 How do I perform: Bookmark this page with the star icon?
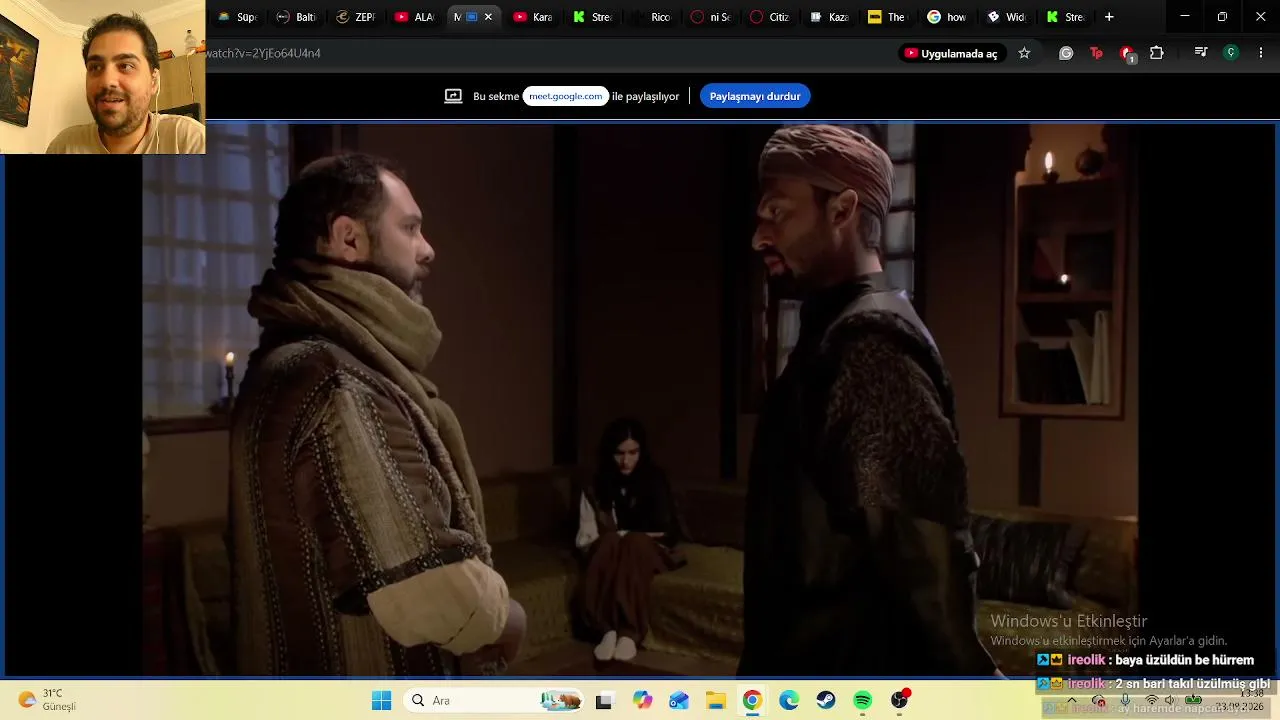[1024, 53]
